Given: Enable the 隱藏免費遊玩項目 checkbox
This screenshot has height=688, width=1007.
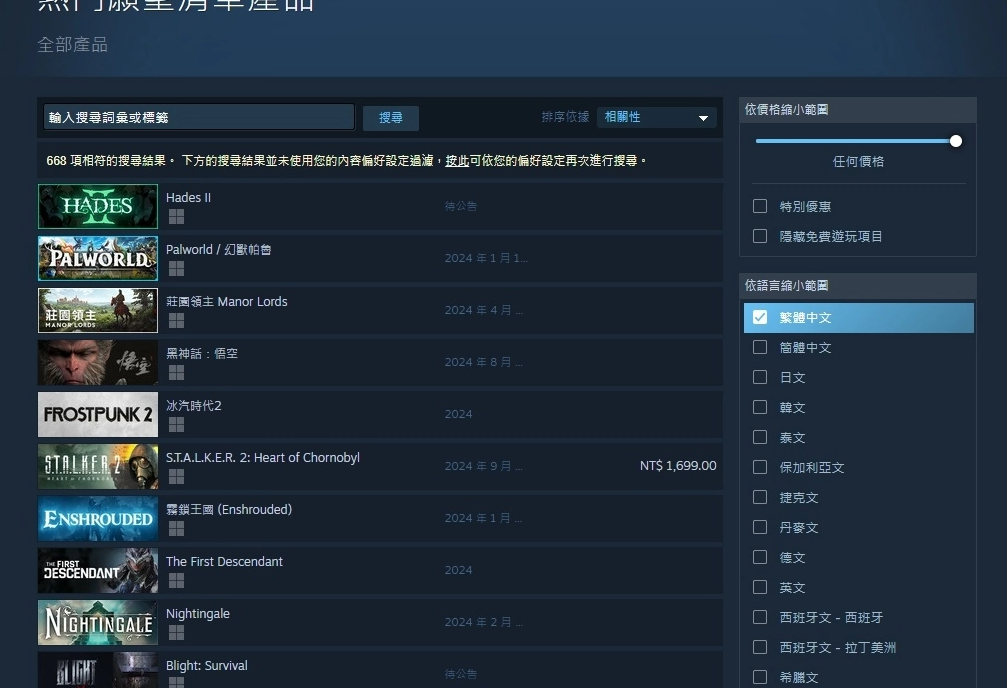Looking at the screenshot, I should [x=760, y=236].
